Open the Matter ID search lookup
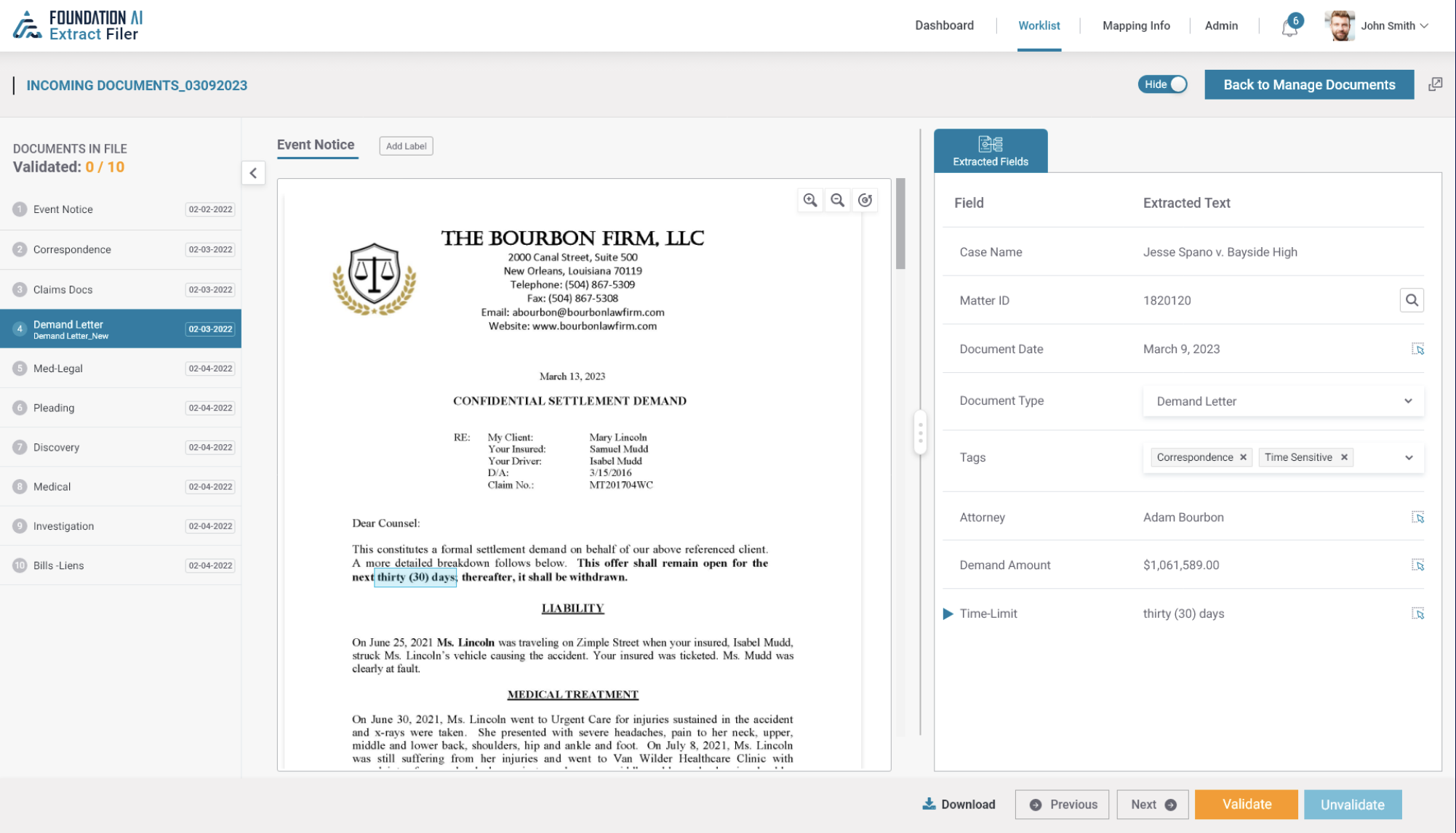 [1412, 299]
